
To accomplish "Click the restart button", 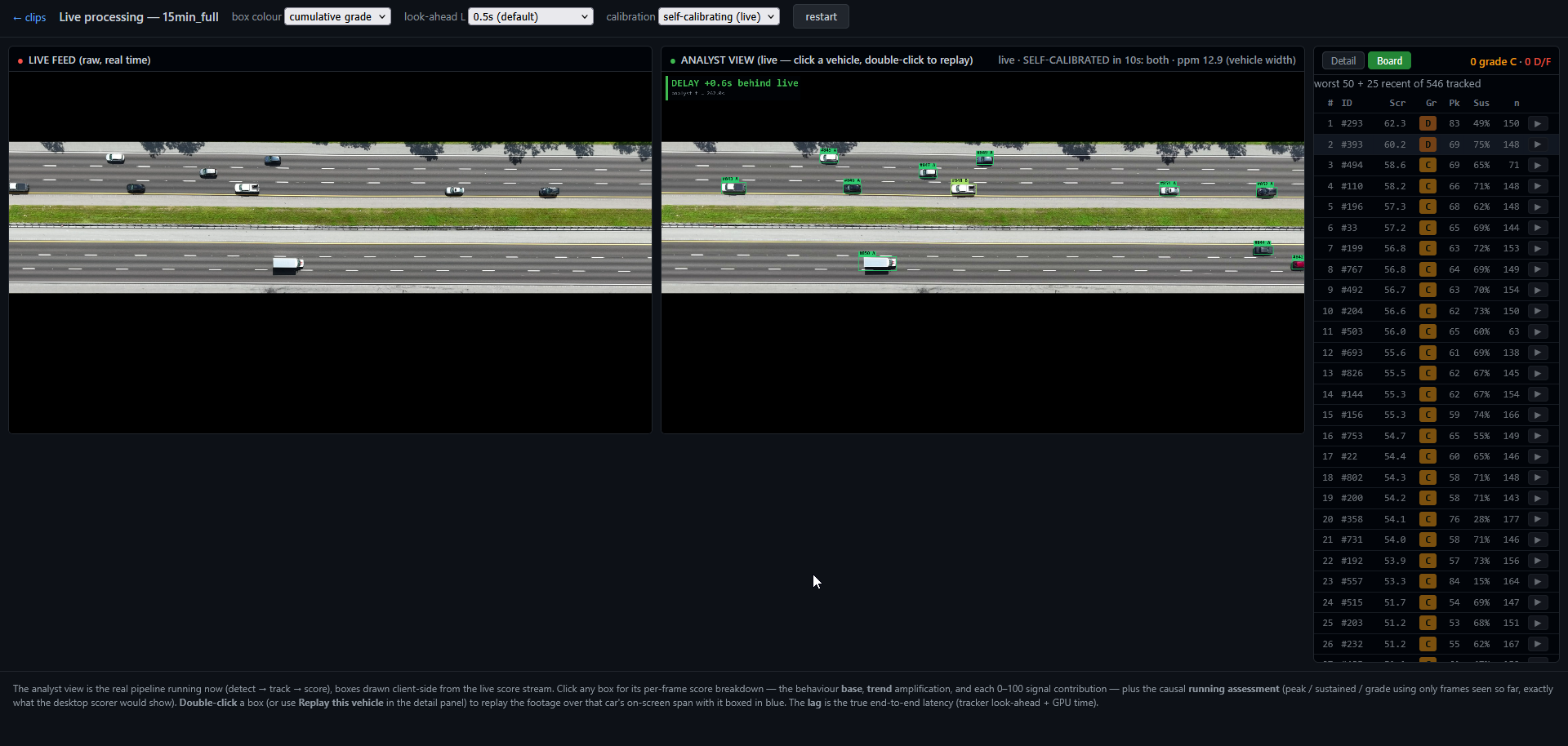I will [x=821, y=16].
